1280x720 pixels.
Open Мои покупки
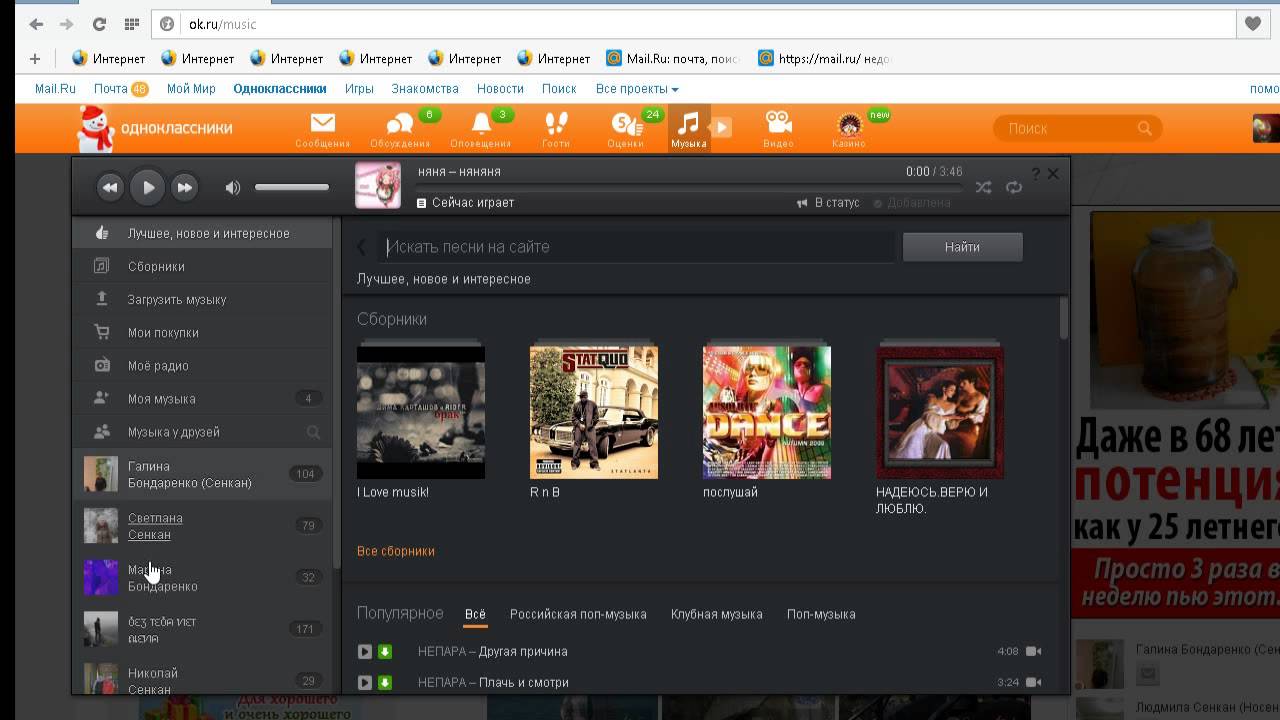pyautogui.click(x=202, y=332)
